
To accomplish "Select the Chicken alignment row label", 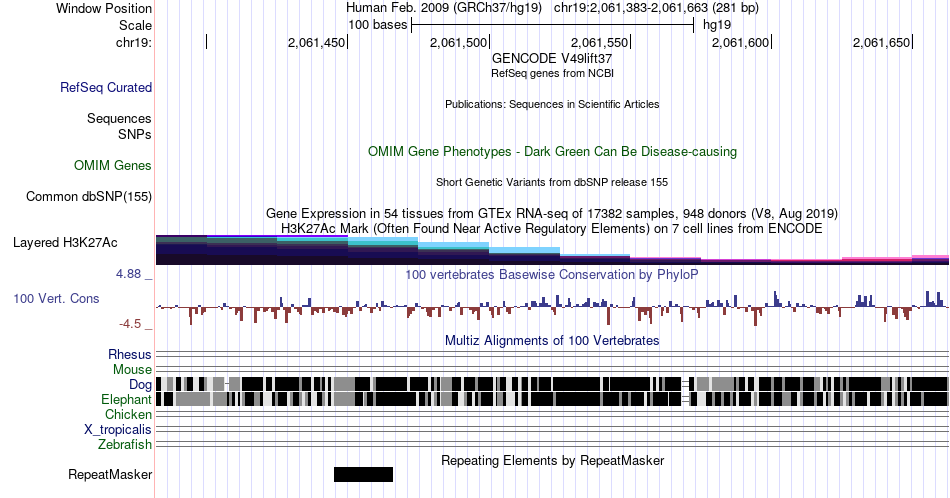I will click(128, 414).
